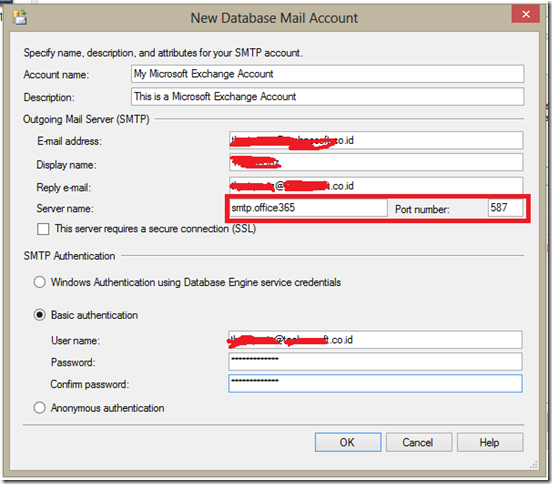
Task: Click the Reply e-mail input field
Action: pos(376,186)
